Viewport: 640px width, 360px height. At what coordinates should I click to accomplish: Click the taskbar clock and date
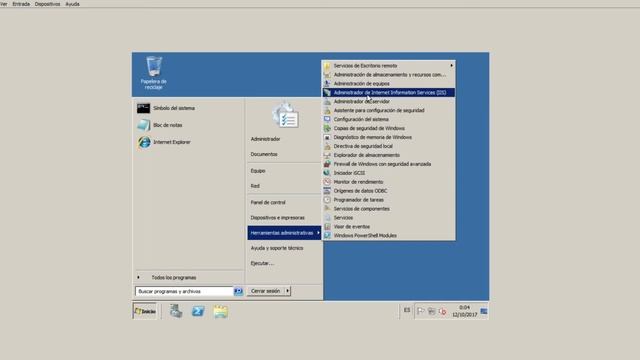coord(464,311)
